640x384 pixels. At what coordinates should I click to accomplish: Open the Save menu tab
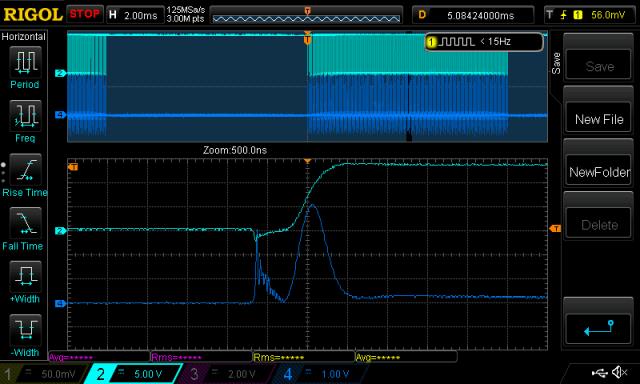click(556, 63)
